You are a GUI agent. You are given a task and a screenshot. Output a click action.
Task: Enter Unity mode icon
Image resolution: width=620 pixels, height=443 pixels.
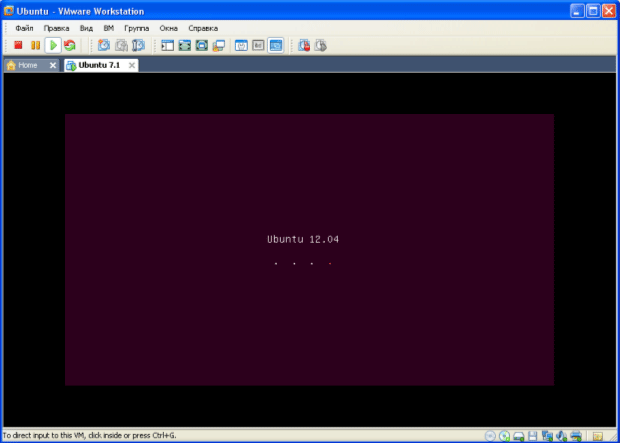point(219,45)
